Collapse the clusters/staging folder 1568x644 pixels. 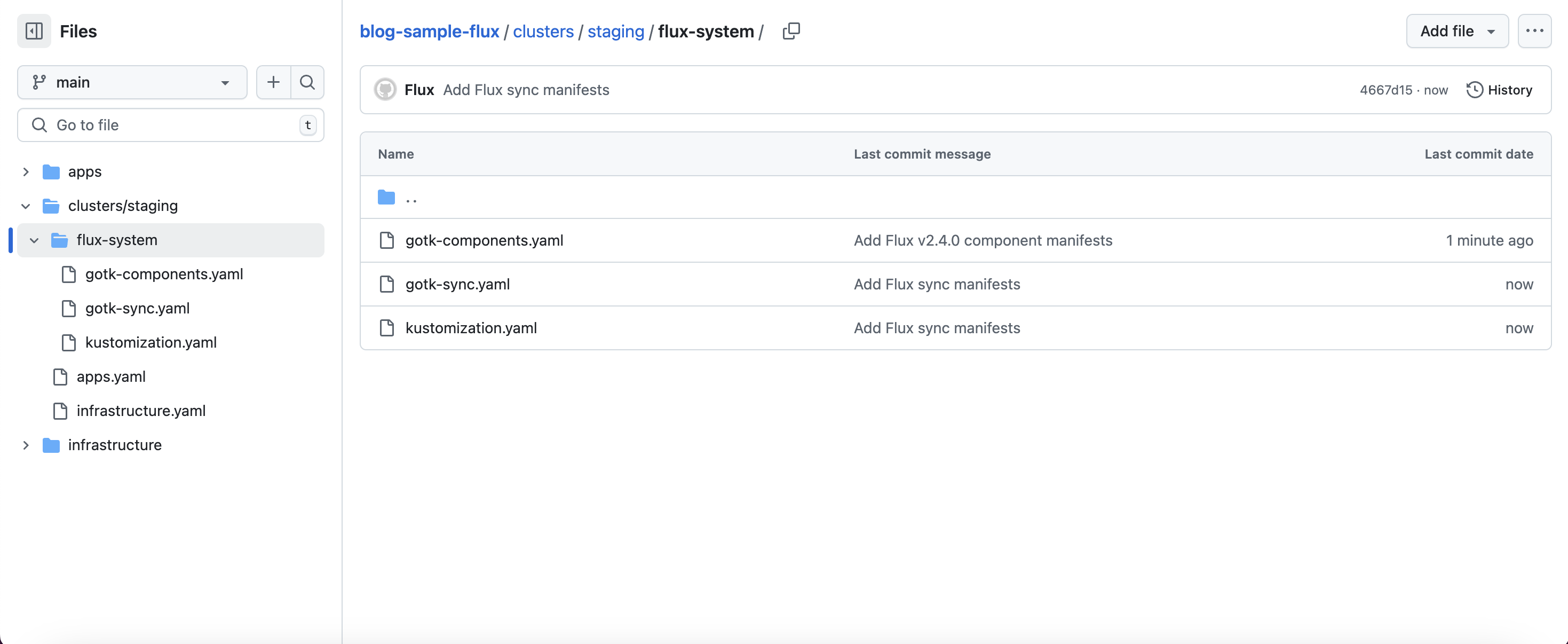(x=26, y=206)
